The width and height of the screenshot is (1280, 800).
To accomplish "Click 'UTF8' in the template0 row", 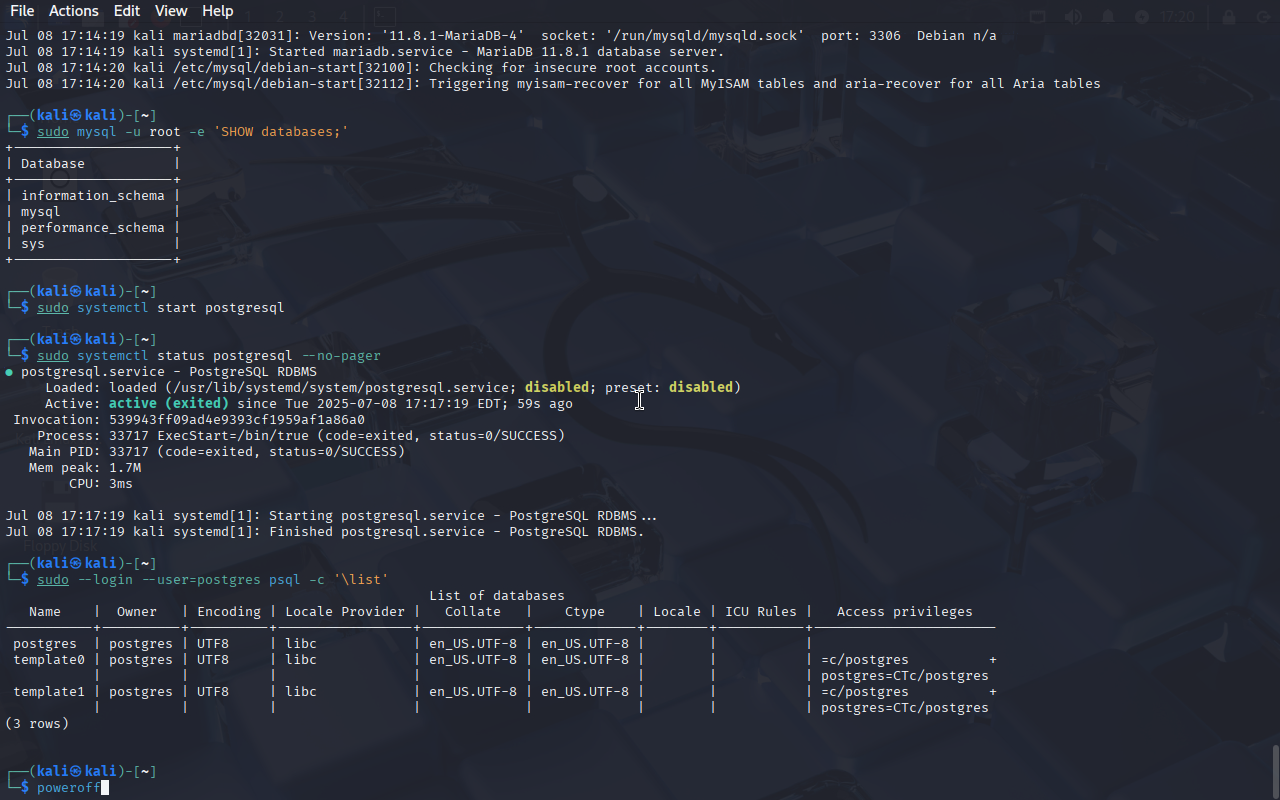I will coord(213,660).
